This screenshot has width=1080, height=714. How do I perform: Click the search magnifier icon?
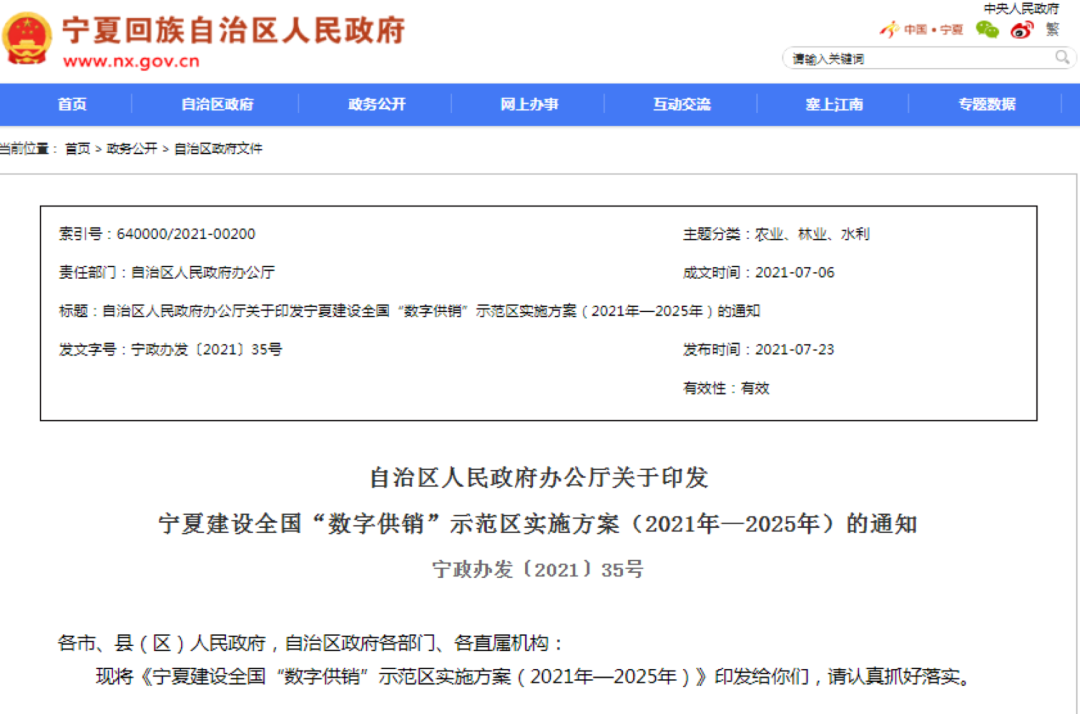click(x=1062, y=58)
